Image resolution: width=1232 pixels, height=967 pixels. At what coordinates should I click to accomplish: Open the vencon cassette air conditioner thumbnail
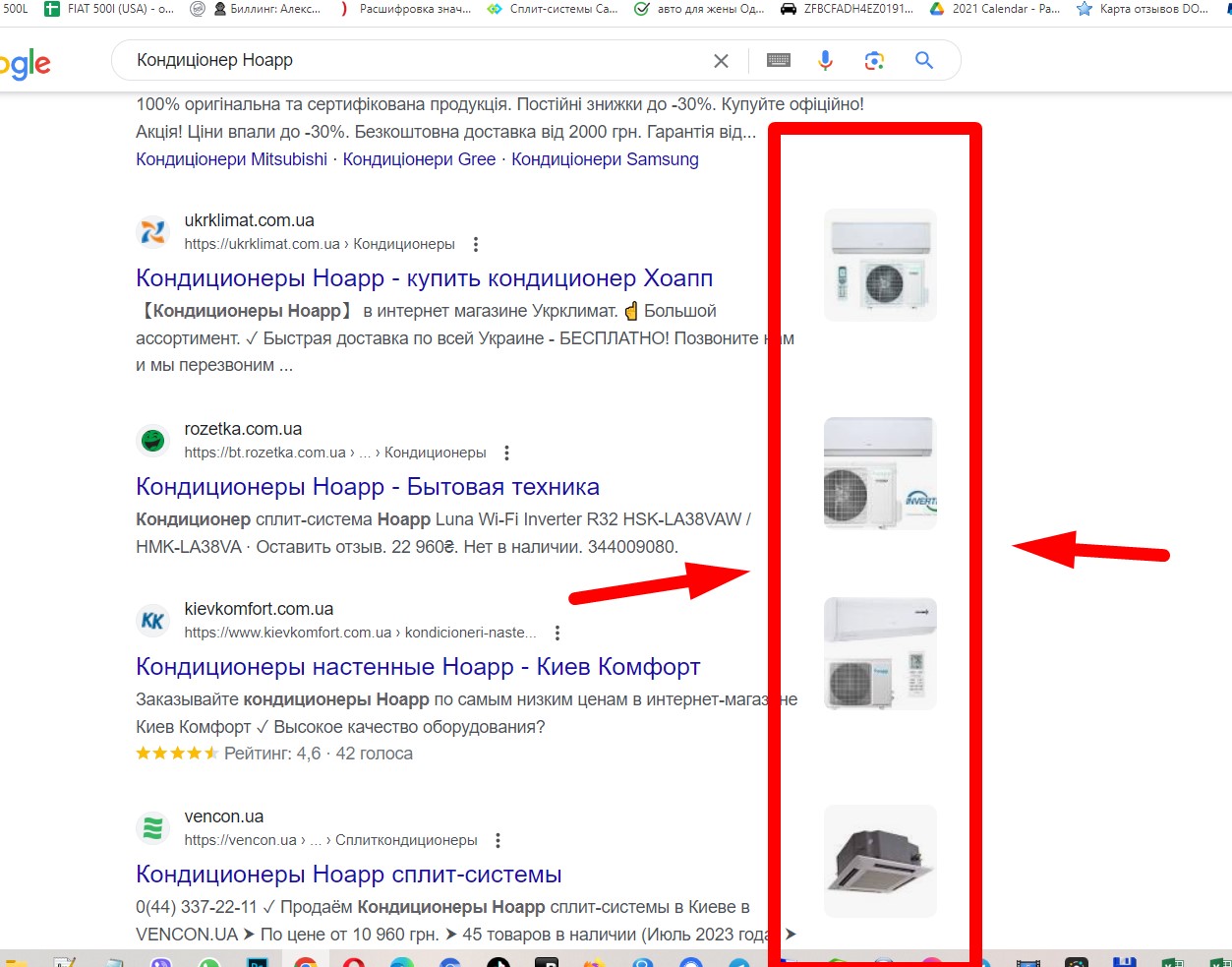(x=880, y=861)
